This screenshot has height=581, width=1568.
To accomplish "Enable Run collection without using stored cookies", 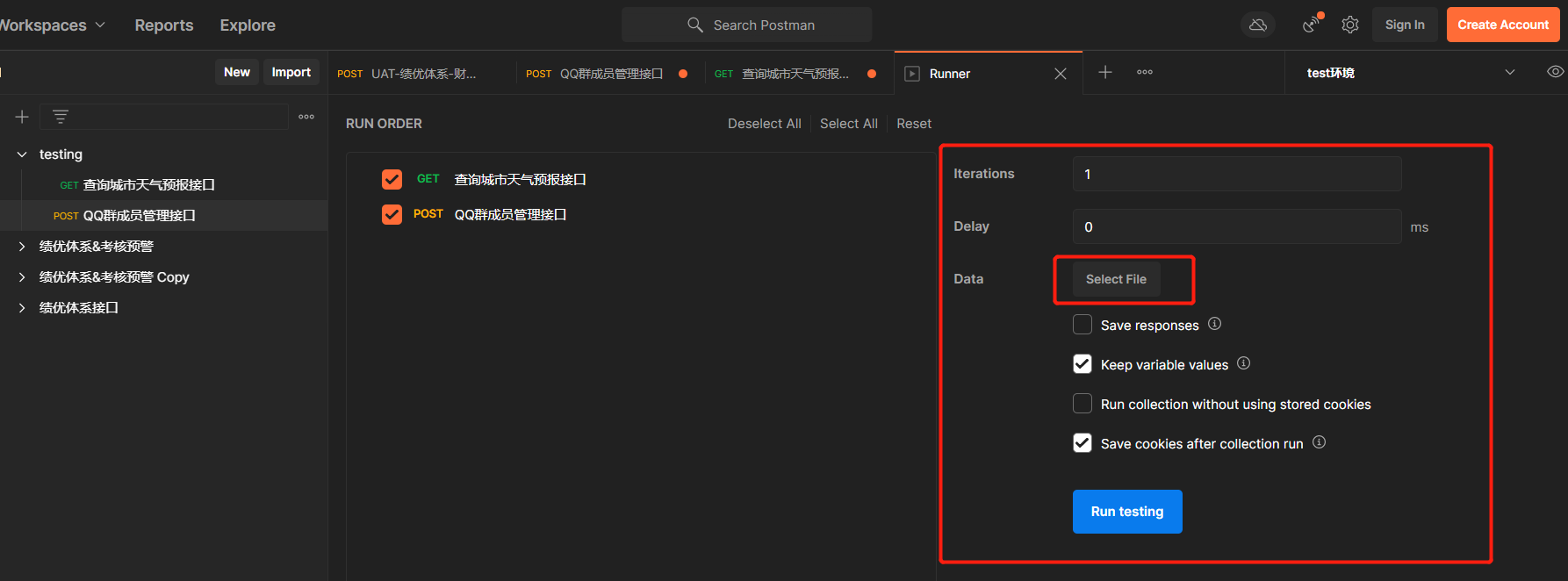I will click(1082, 404).
